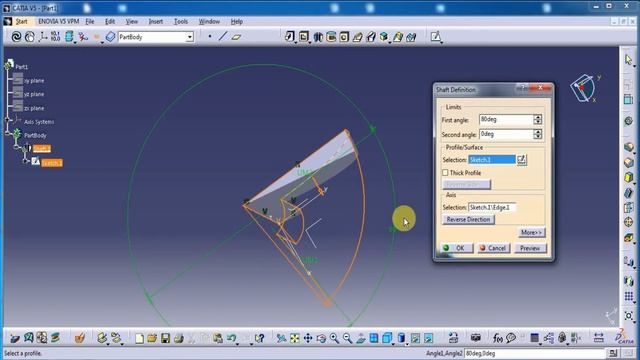The width and height of the screenshot is (640, 360).
Task: Open the PartBody dropdown arrow
Action: [190, 37]
